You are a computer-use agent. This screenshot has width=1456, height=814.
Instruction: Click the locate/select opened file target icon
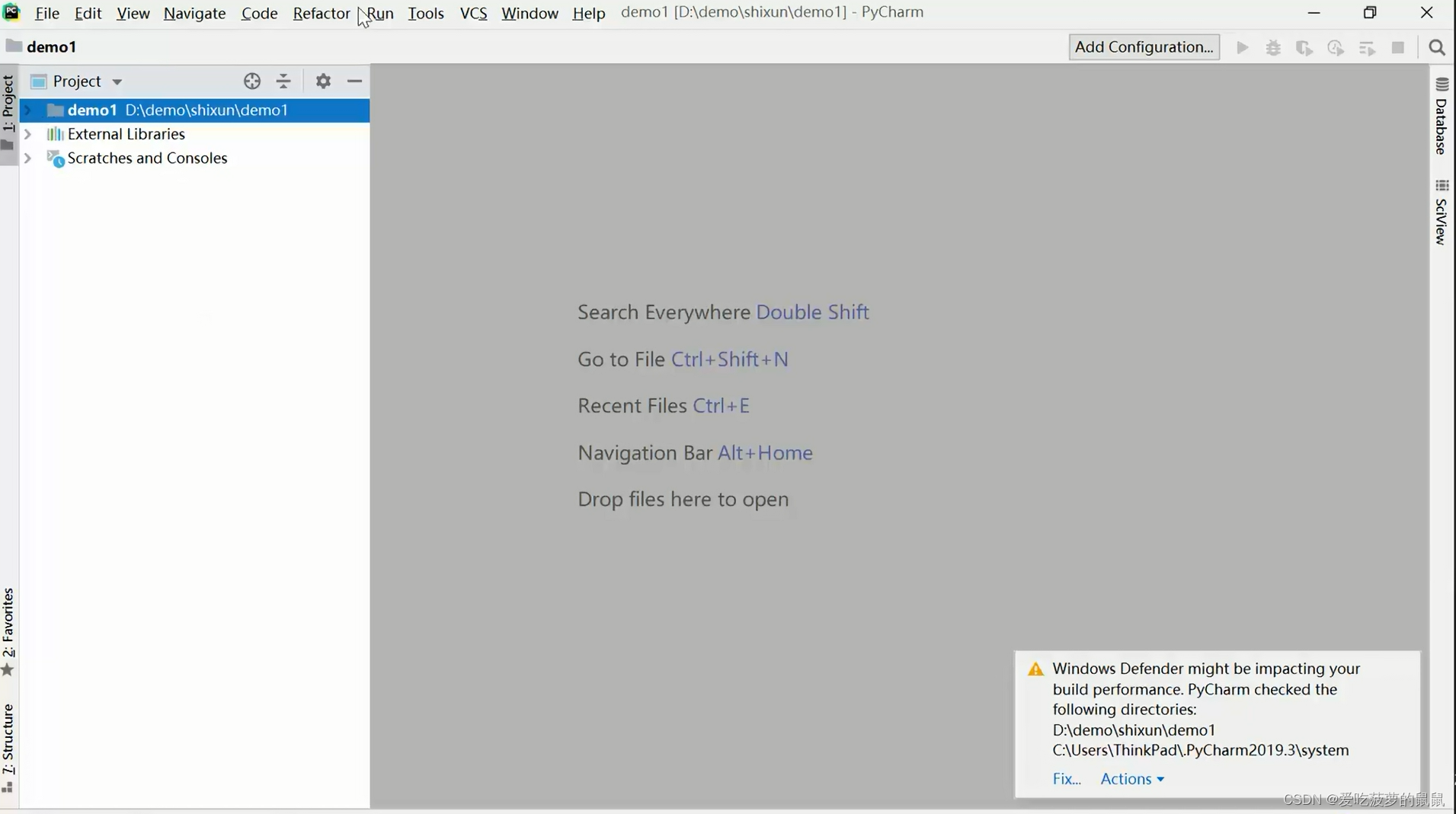252,81
